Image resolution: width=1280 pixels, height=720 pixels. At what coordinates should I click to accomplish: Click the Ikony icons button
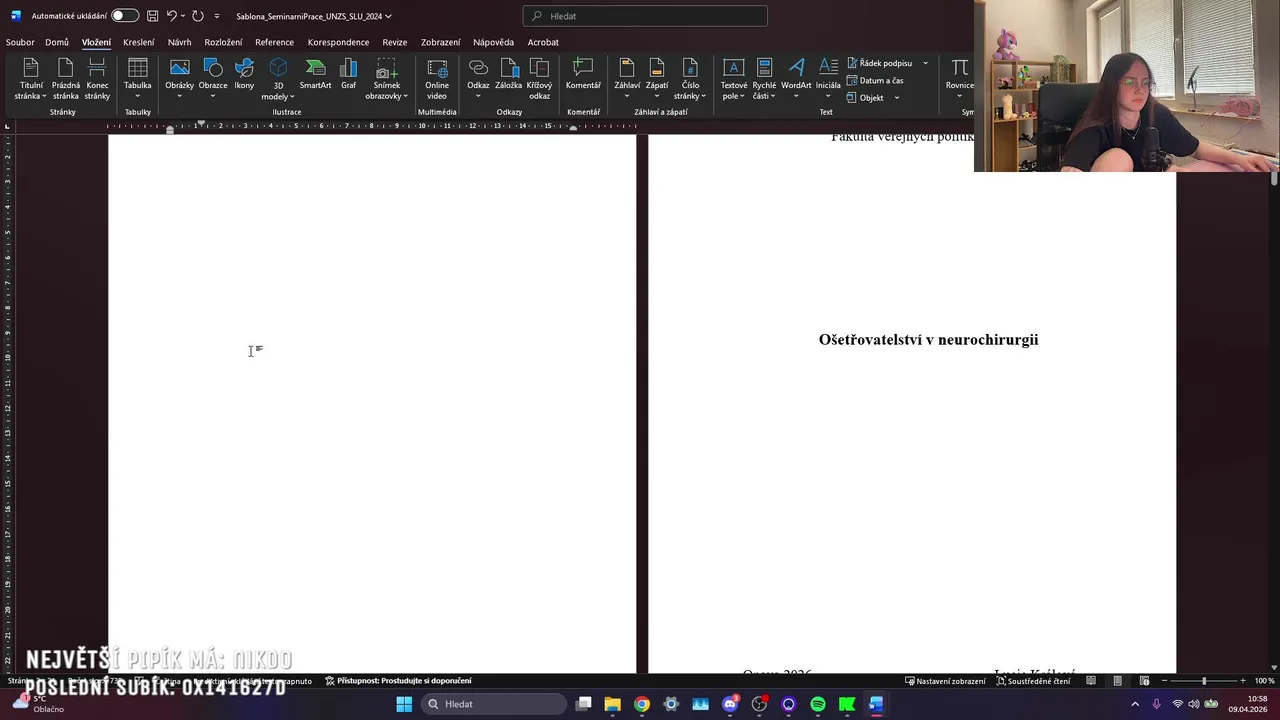244,74
